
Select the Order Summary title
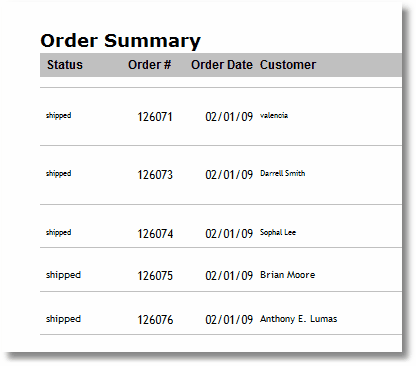[x=120, y=41]
